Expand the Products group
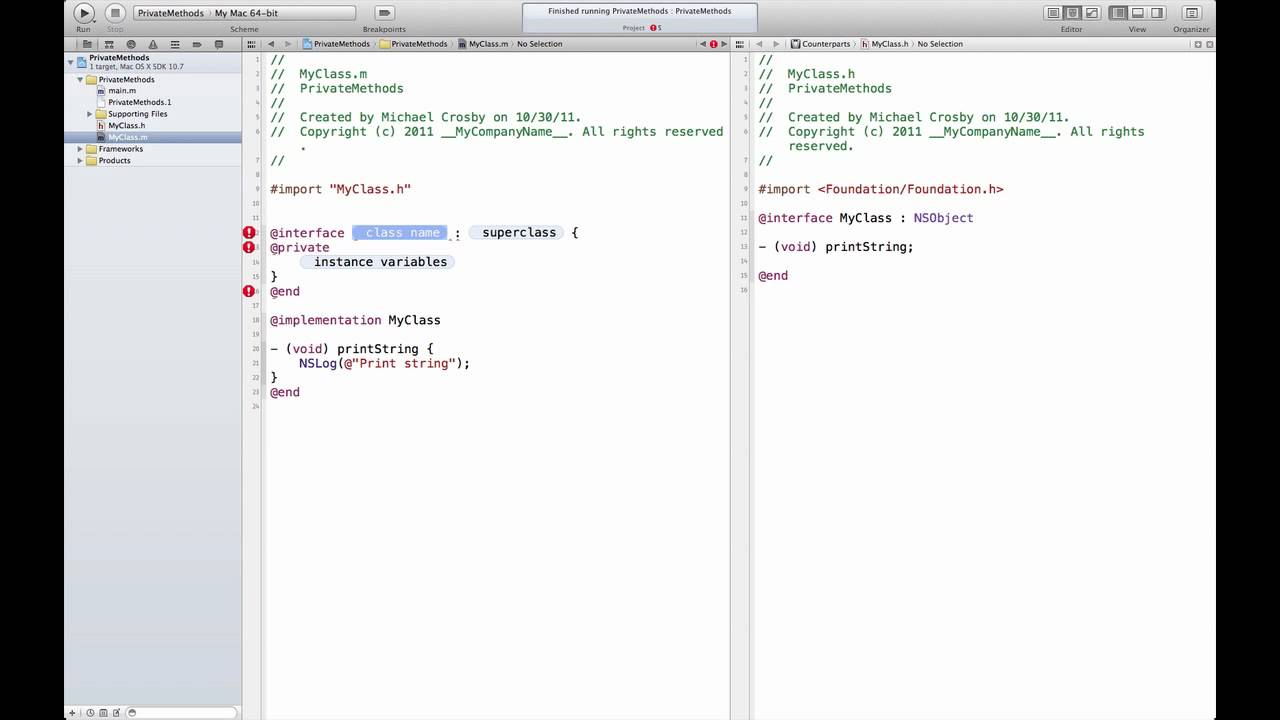1280x720 pixels. [x=80, y=160]
